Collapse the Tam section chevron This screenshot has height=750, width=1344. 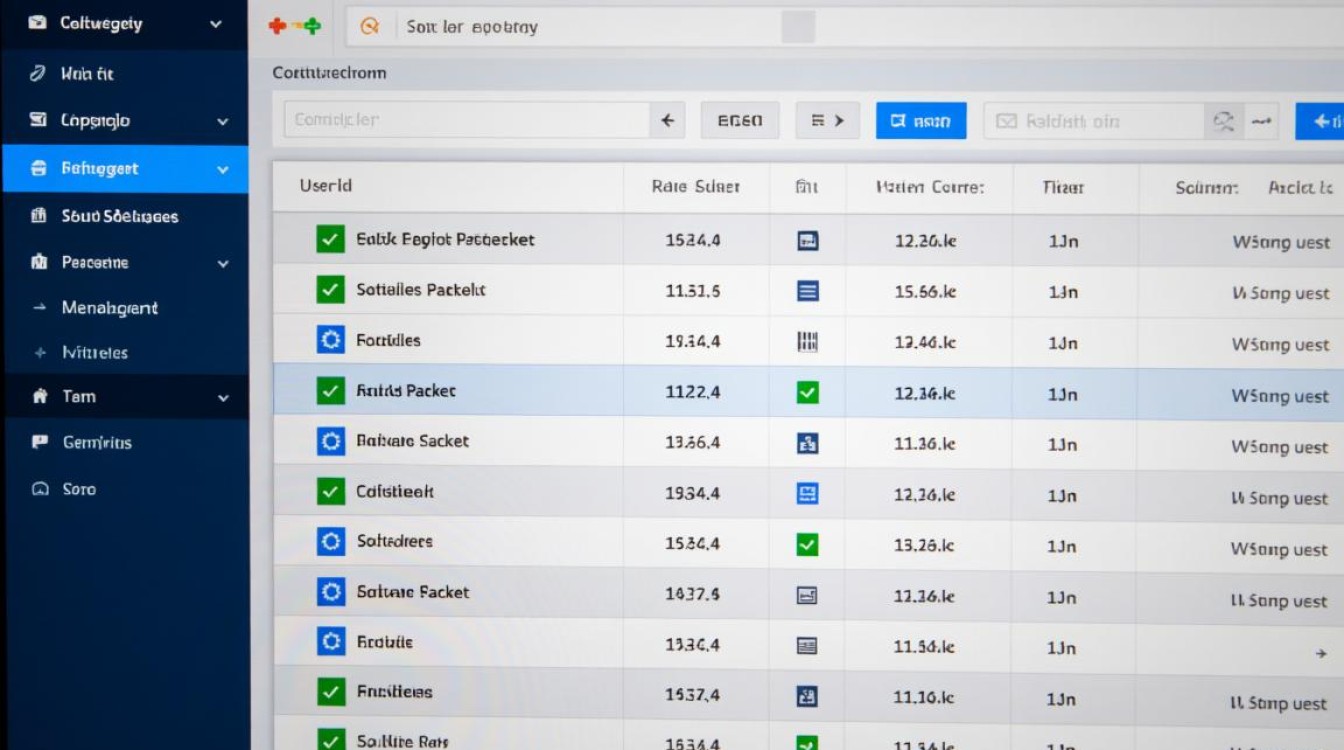[223, 397]
